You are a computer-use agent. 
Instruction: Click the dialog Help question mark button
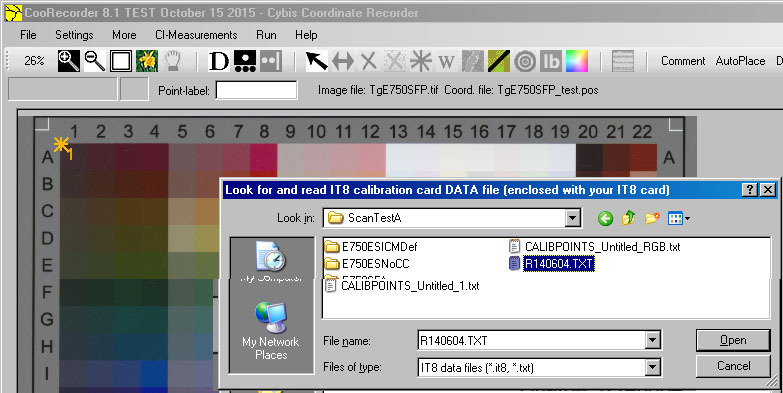[x=749, y=190]
